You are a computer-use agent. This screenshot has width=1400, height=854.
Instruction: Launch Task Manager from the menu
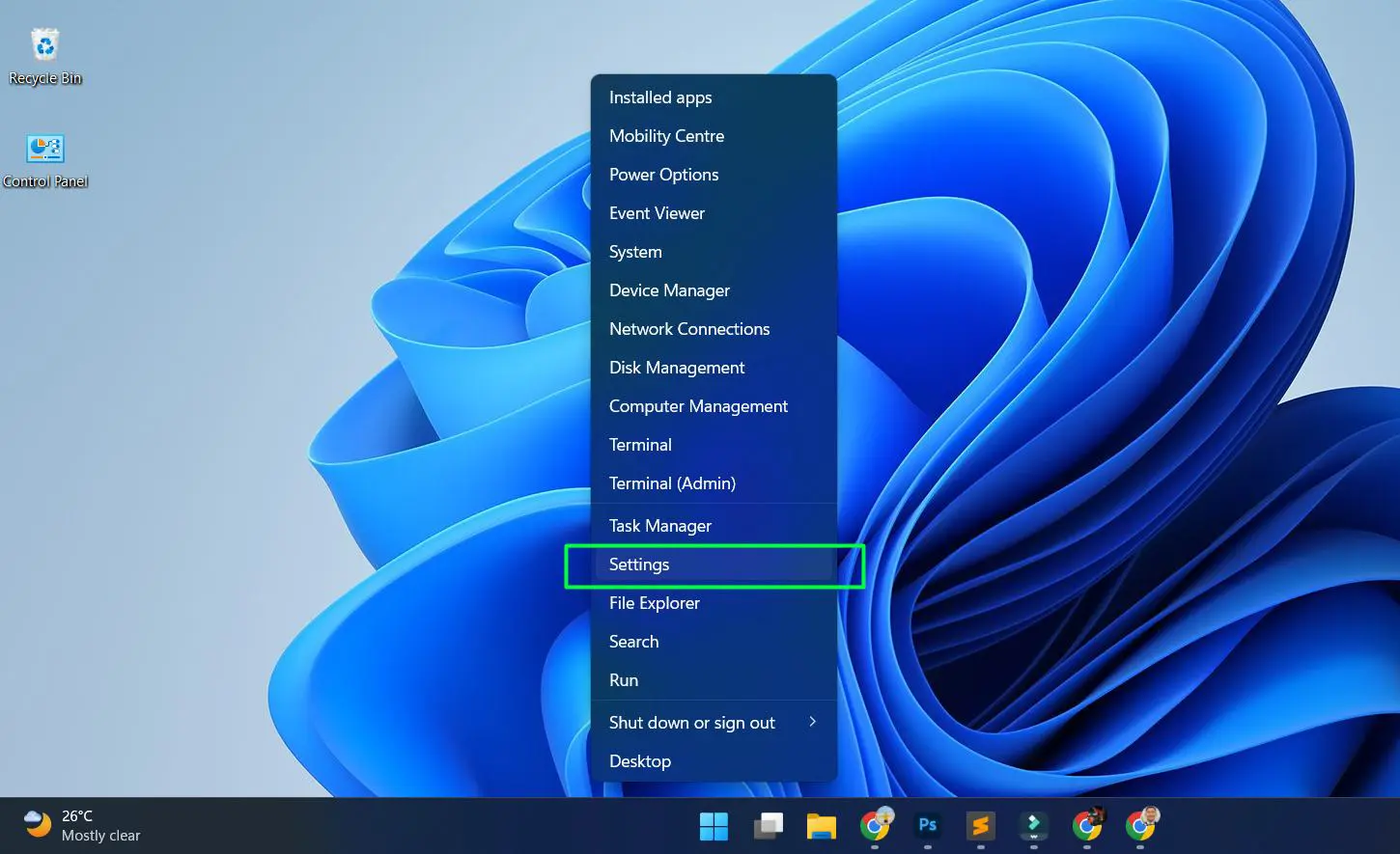659,525
